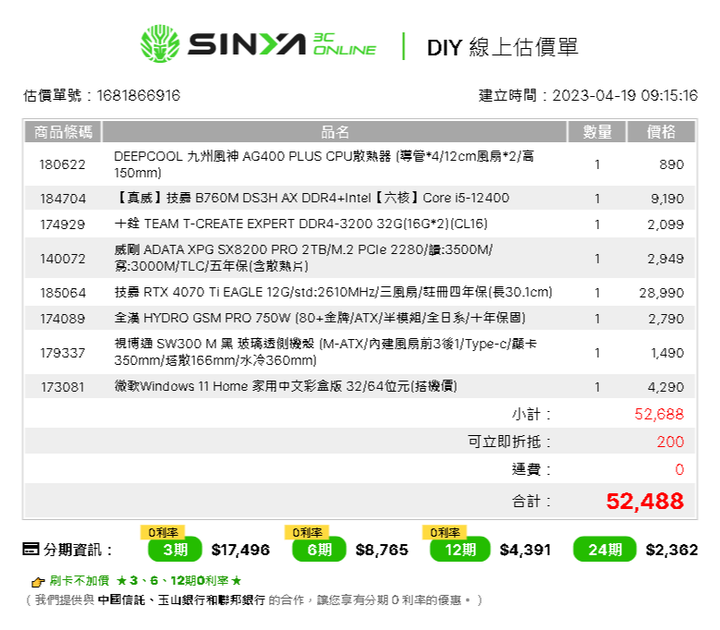Click the 視博通 SW300 M case name

[x=325, y=352]
